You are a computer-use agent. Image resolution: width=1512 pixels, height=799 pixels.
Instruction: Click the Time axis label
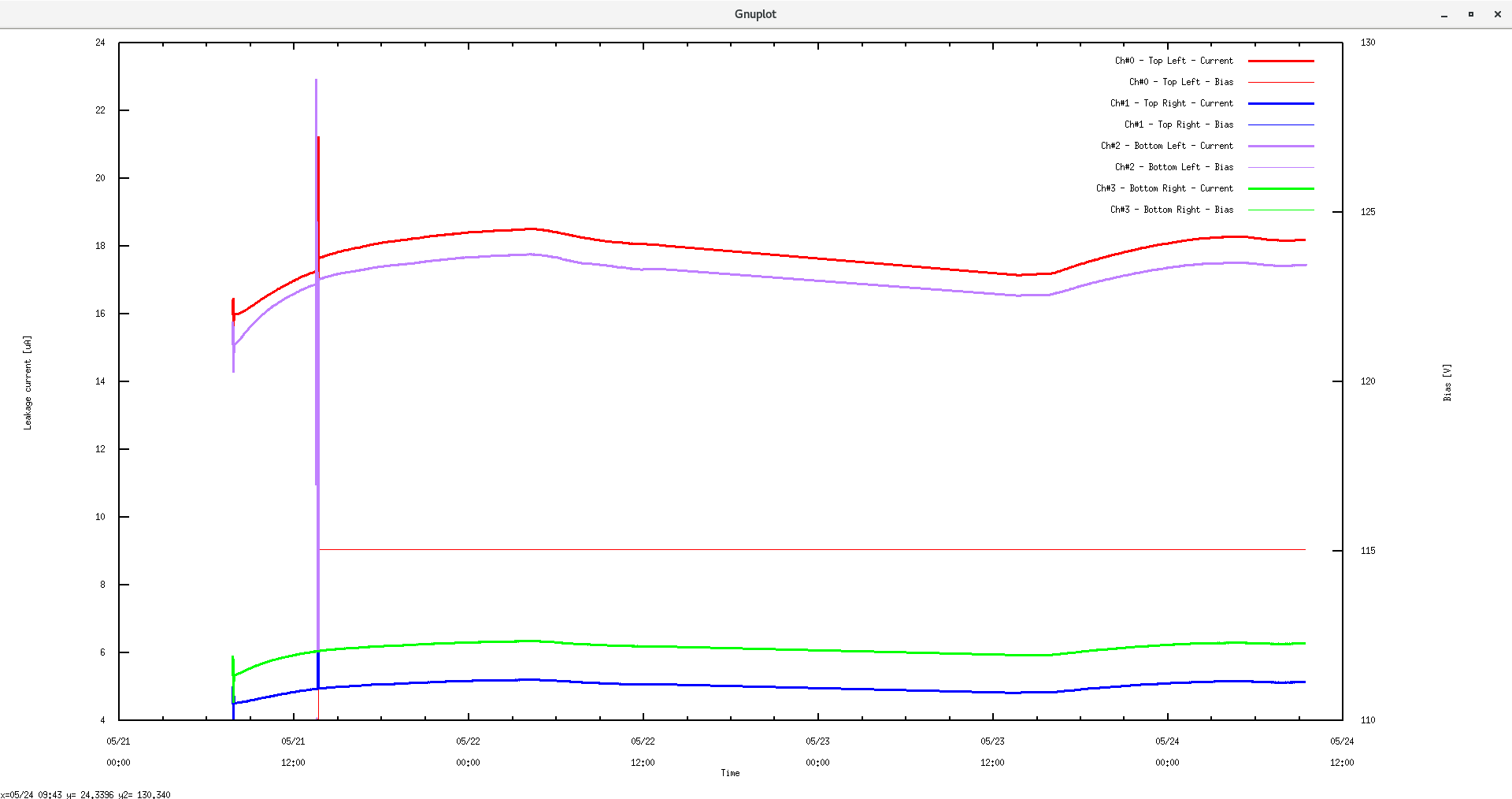point(730,773)
